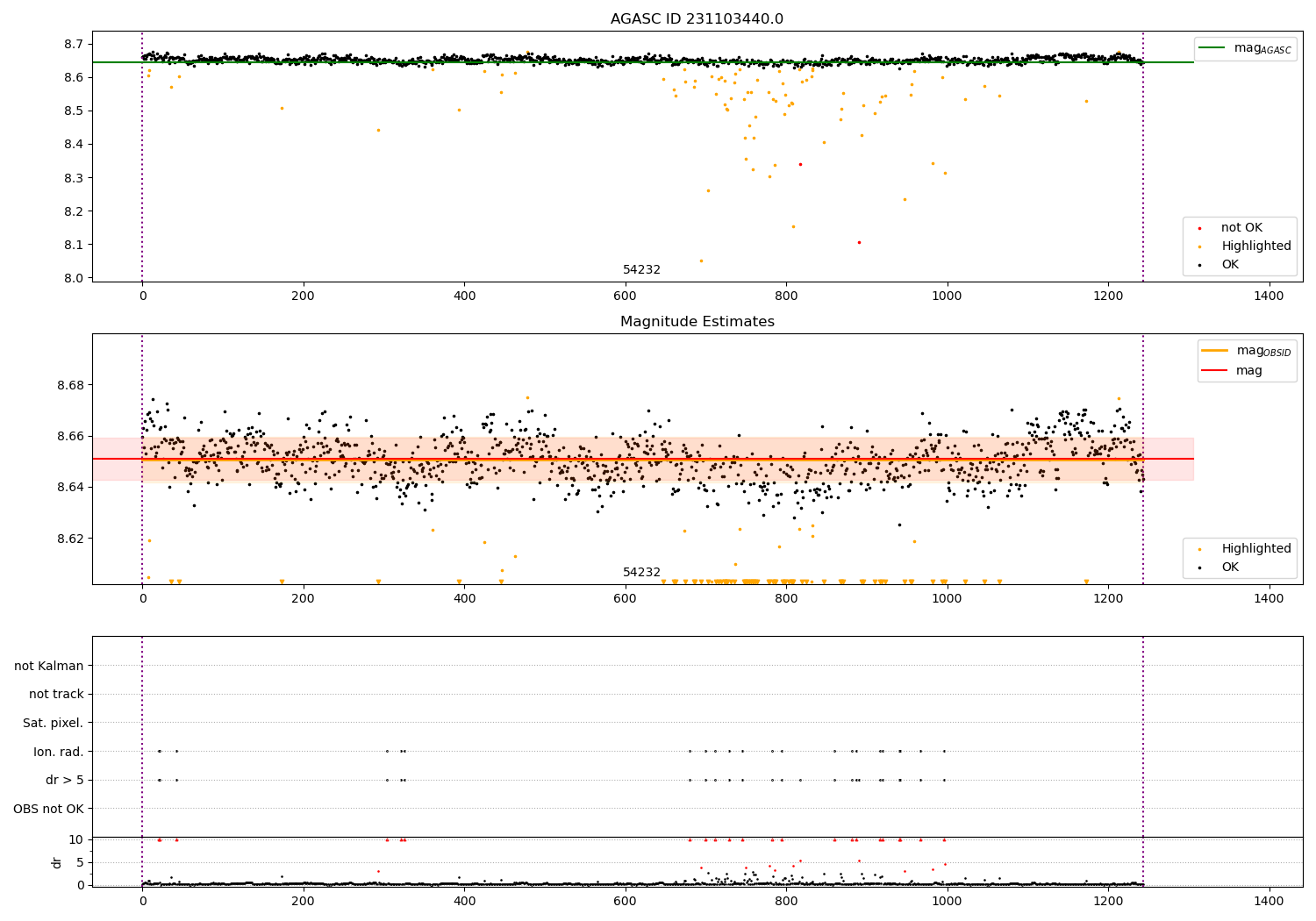Click the "8.62" y-tick of middle plot
The image size is (1316, 921).
(70, 538)
